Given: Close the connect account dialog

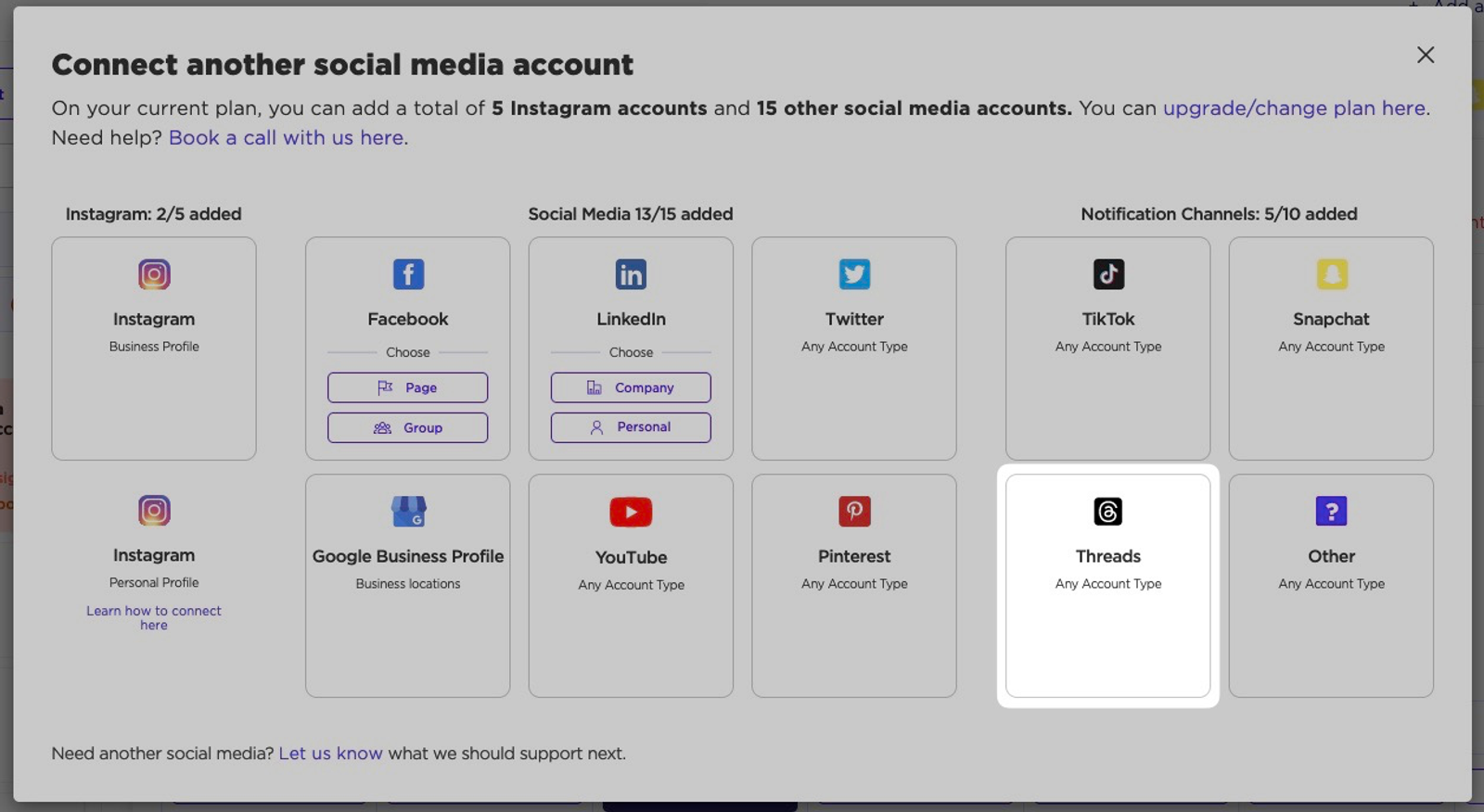Looking at the screenshot, I should tap(1426, 55).
